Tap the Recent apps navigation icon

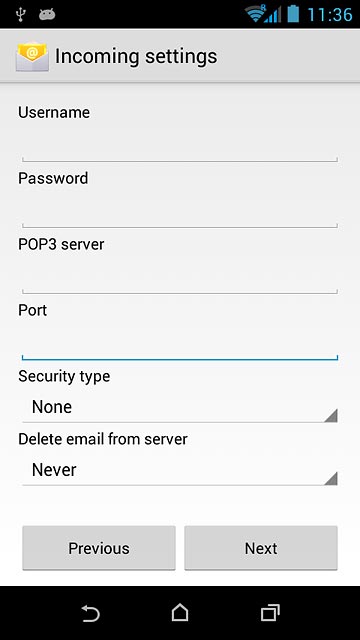[x=270, y=613]
